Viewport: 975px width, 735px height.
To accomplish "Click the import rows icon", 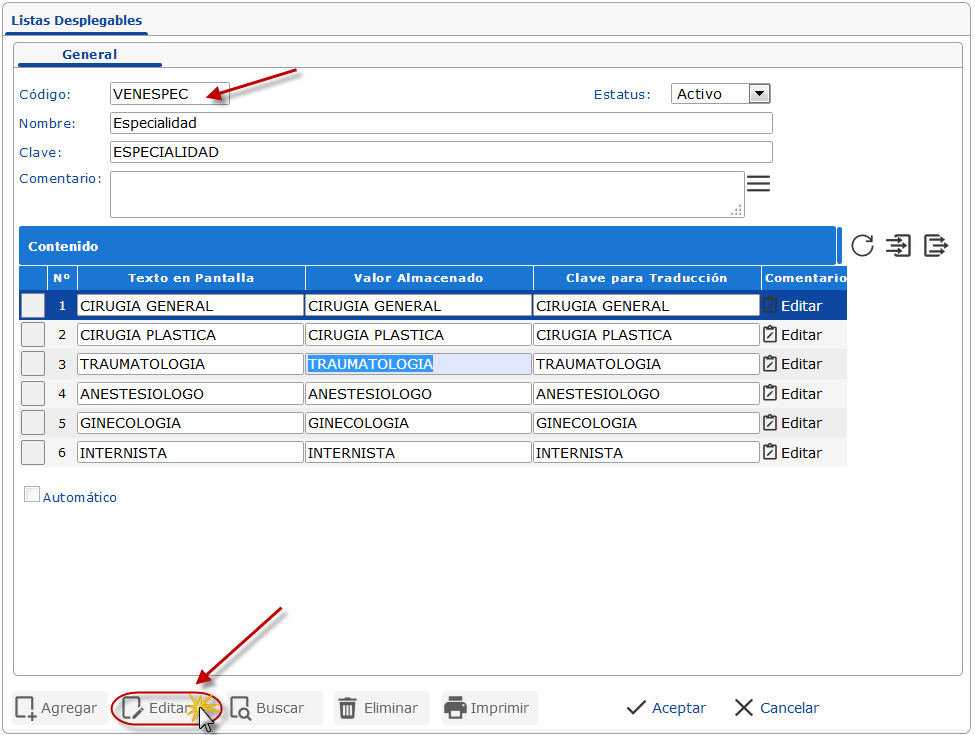I will click(898, 245).
